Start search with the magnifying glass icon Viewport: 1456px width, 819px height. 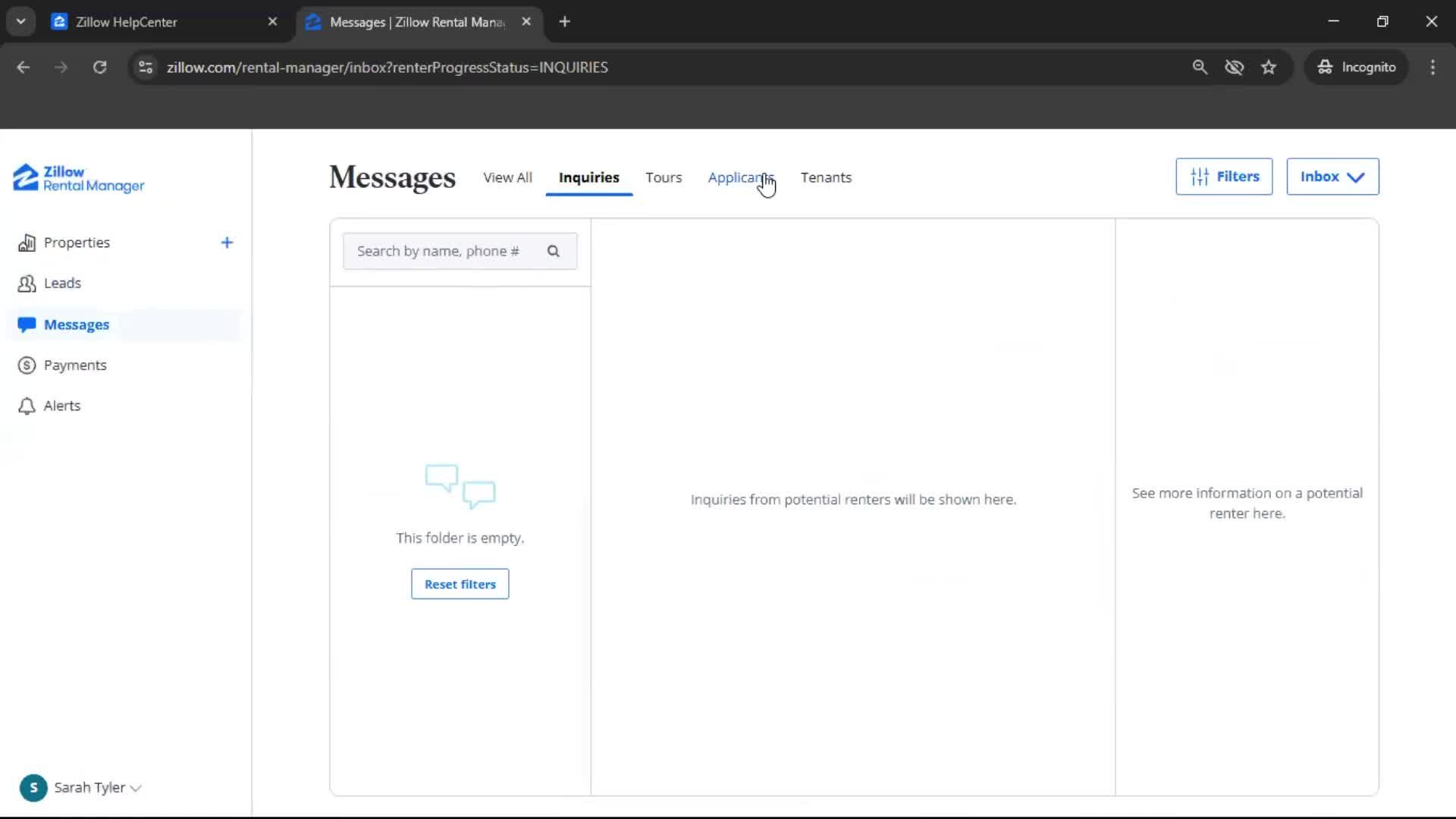pyautogui.click(x=554, y=251)
